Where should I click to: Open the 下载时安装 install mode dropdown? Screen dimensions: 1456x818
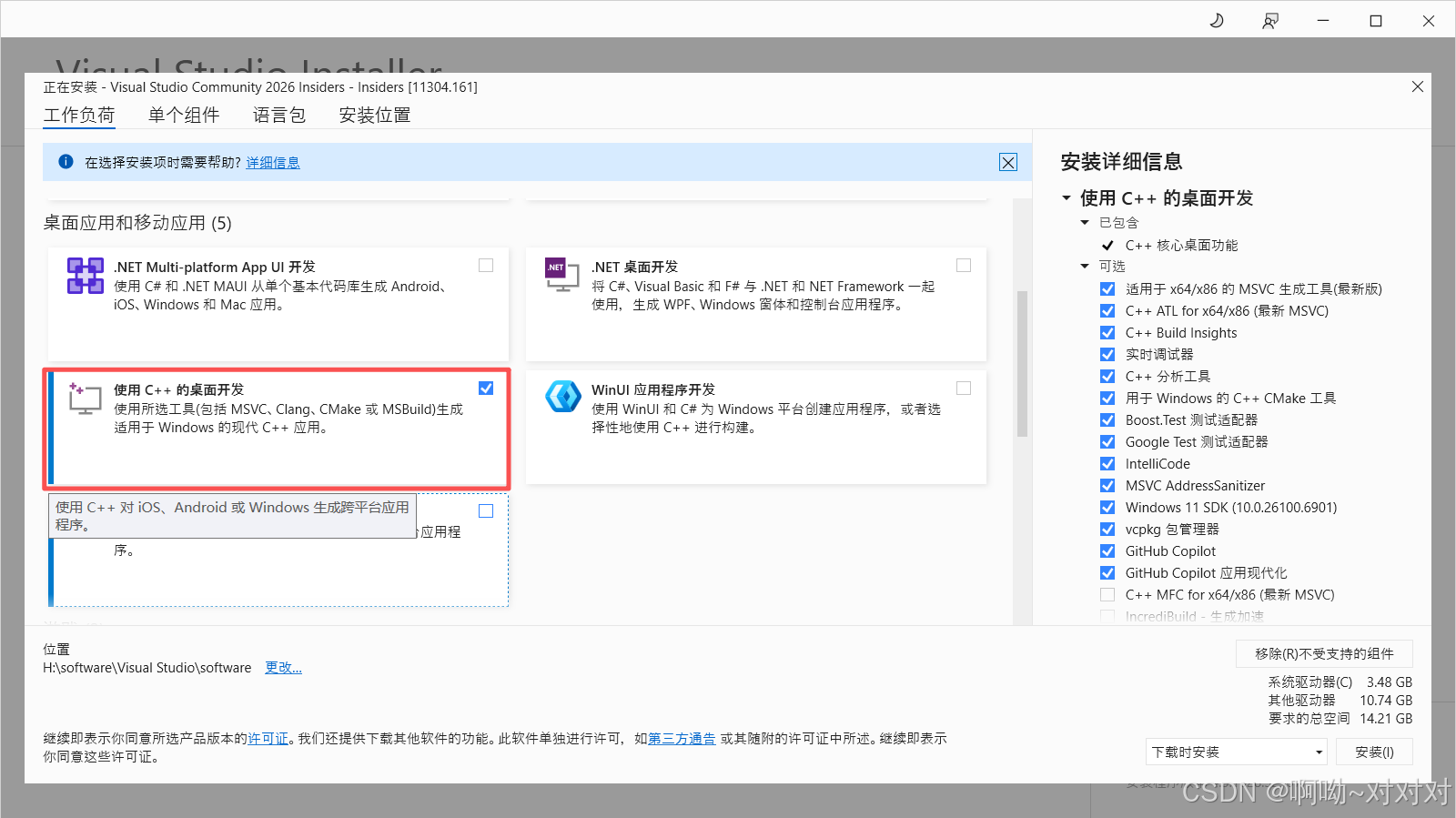1236,752
